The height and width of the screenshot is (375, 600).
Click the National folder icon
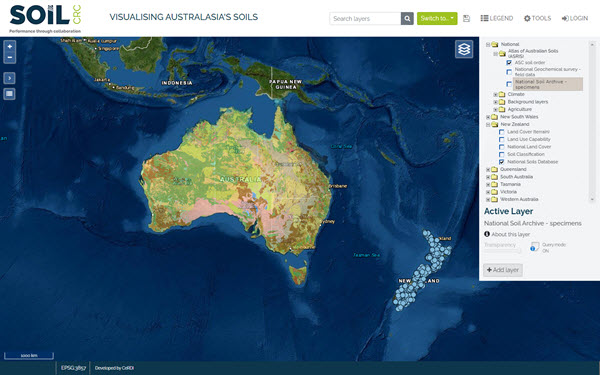tap(495, 44)
